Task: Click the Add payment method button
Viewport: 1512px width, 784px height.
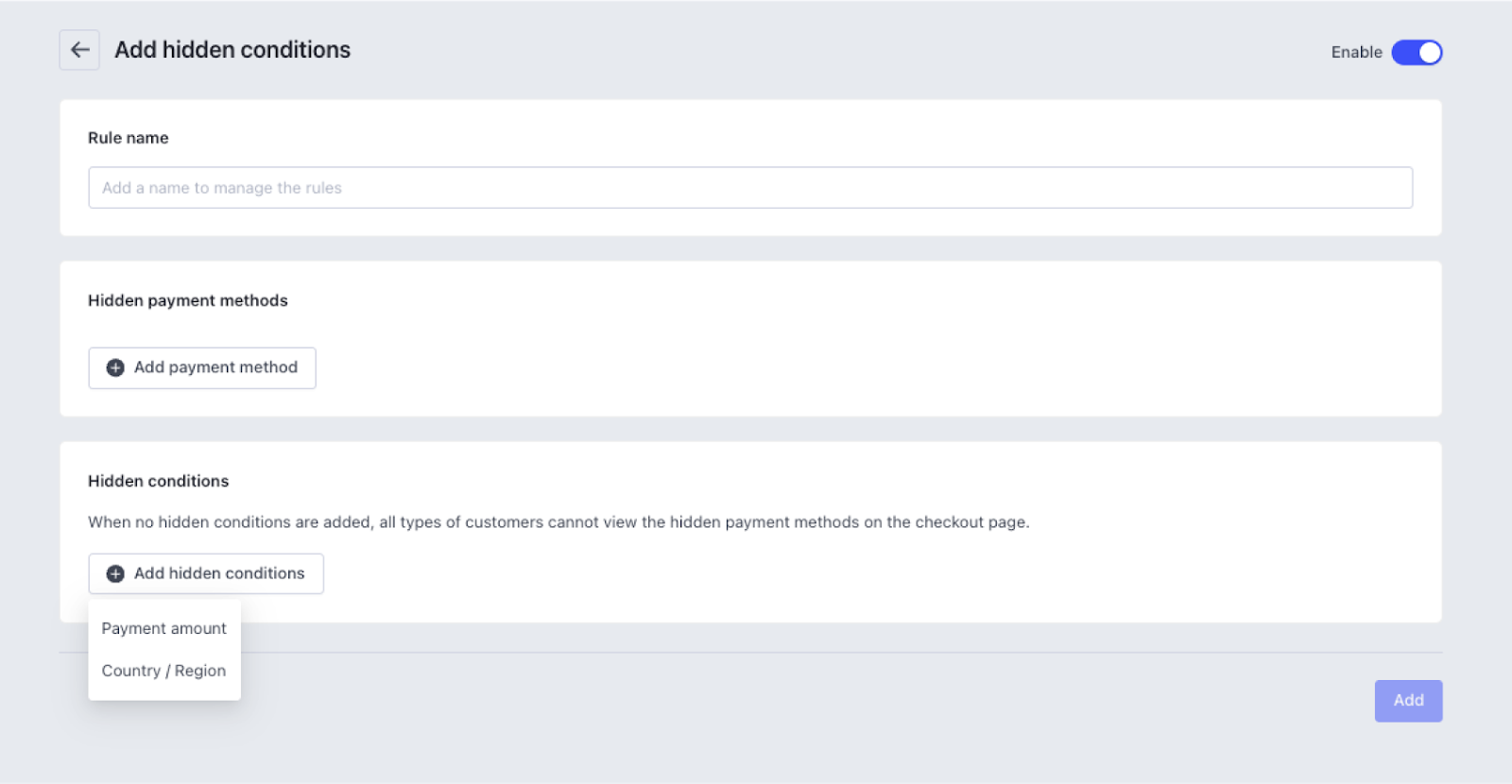Action: (202, 367)
